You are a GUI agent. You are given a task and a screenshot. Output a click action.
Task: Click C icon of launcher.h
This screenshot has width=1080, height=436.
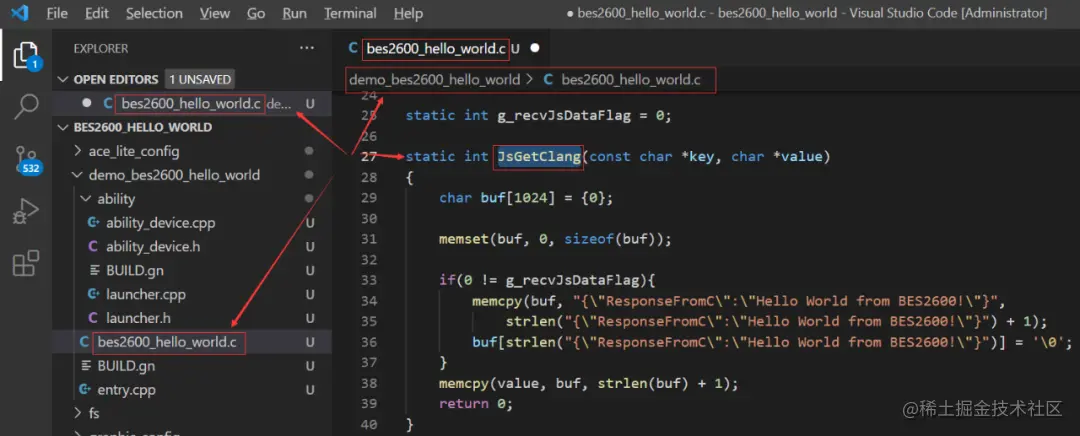pos(93,318)
